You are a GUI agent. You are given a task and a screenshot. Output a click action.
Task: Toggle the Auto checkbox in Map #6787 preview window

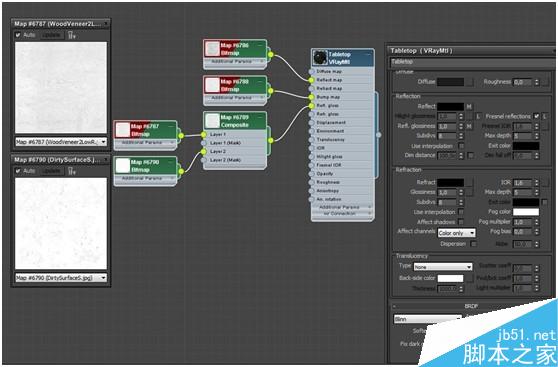18,35
